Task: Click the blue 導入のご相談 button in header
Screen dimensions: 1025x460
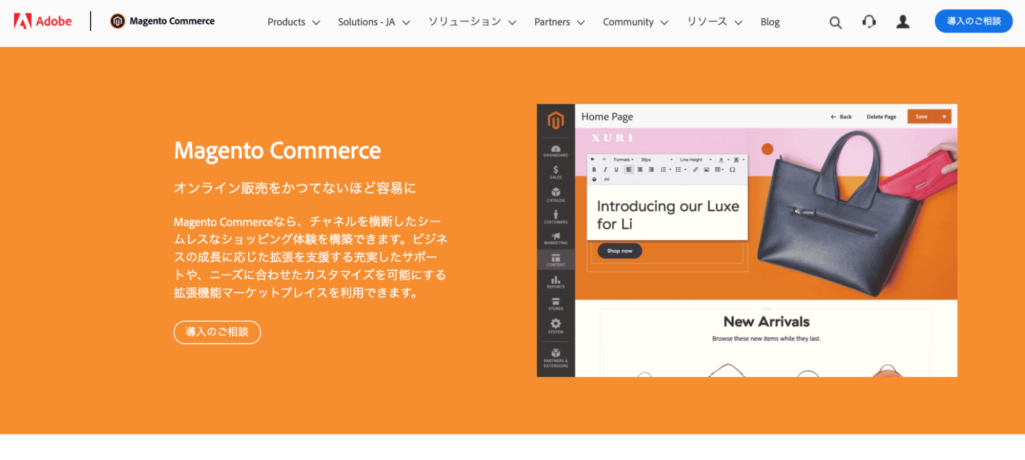Action: pyautogui.click(x=973, y=21)
